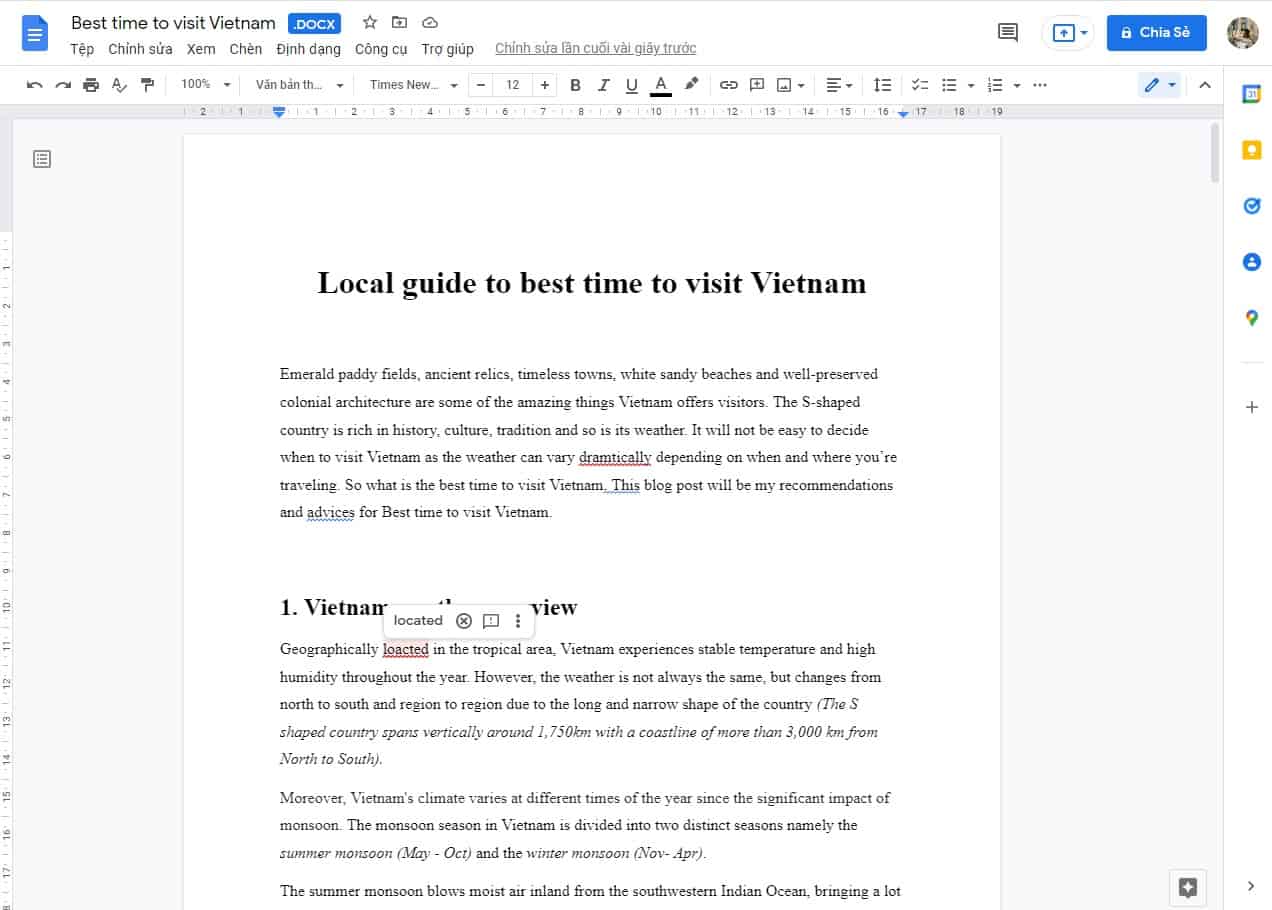The image size is (1272, 910).
Task: Open the Công cụ menu
Action: (x=381, y=48)
